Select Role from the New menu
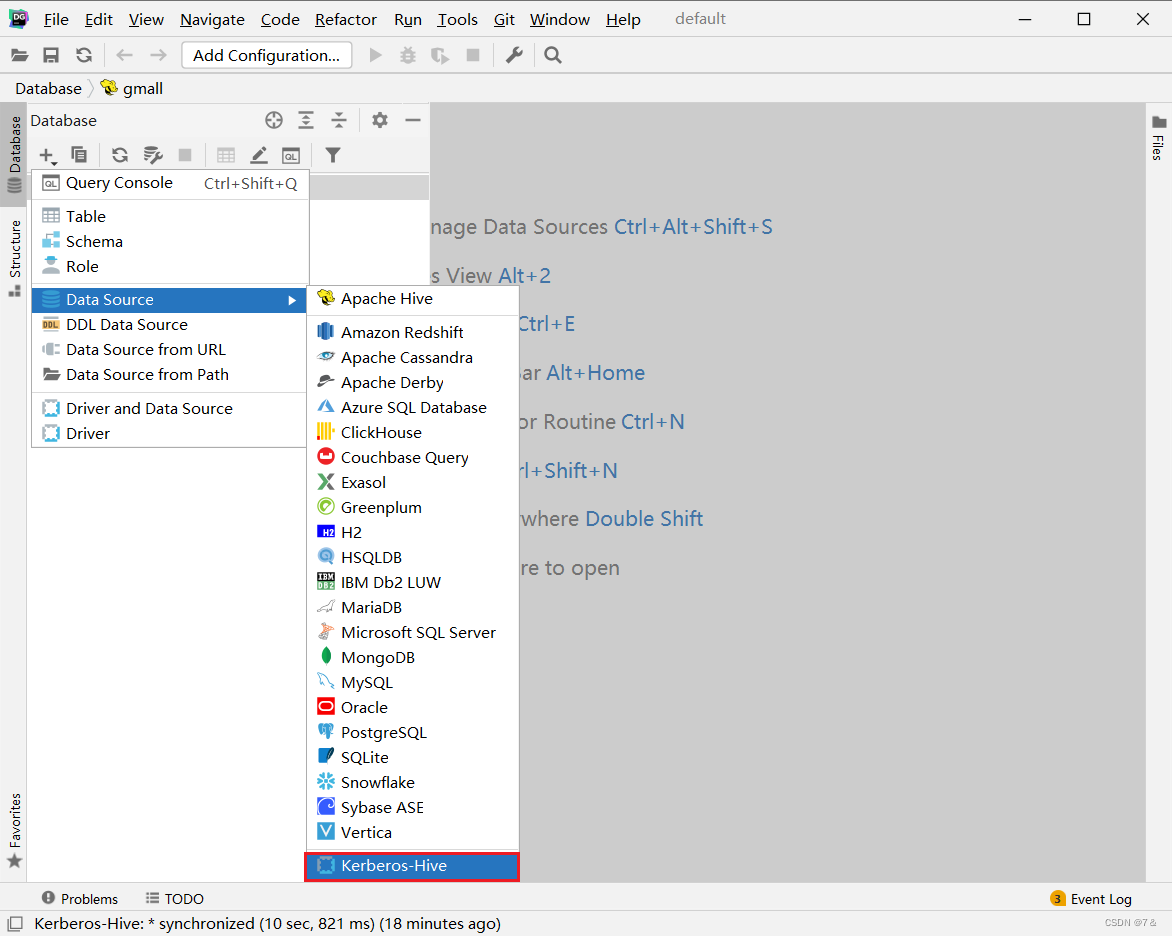 pyautogui.click(x=170, y=266)
